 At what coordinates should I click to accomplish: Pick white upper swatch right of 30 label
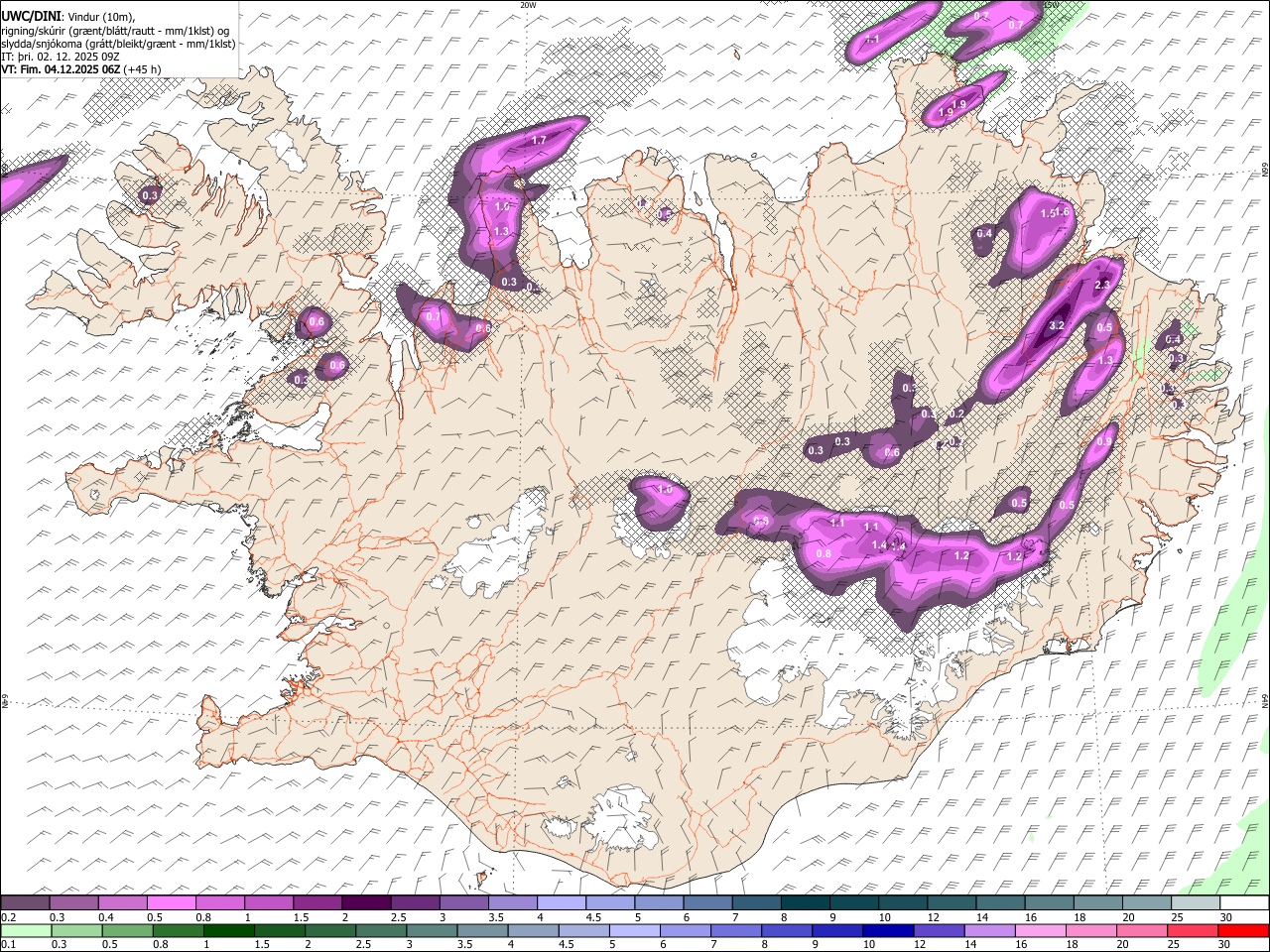tap(1244, 902)
